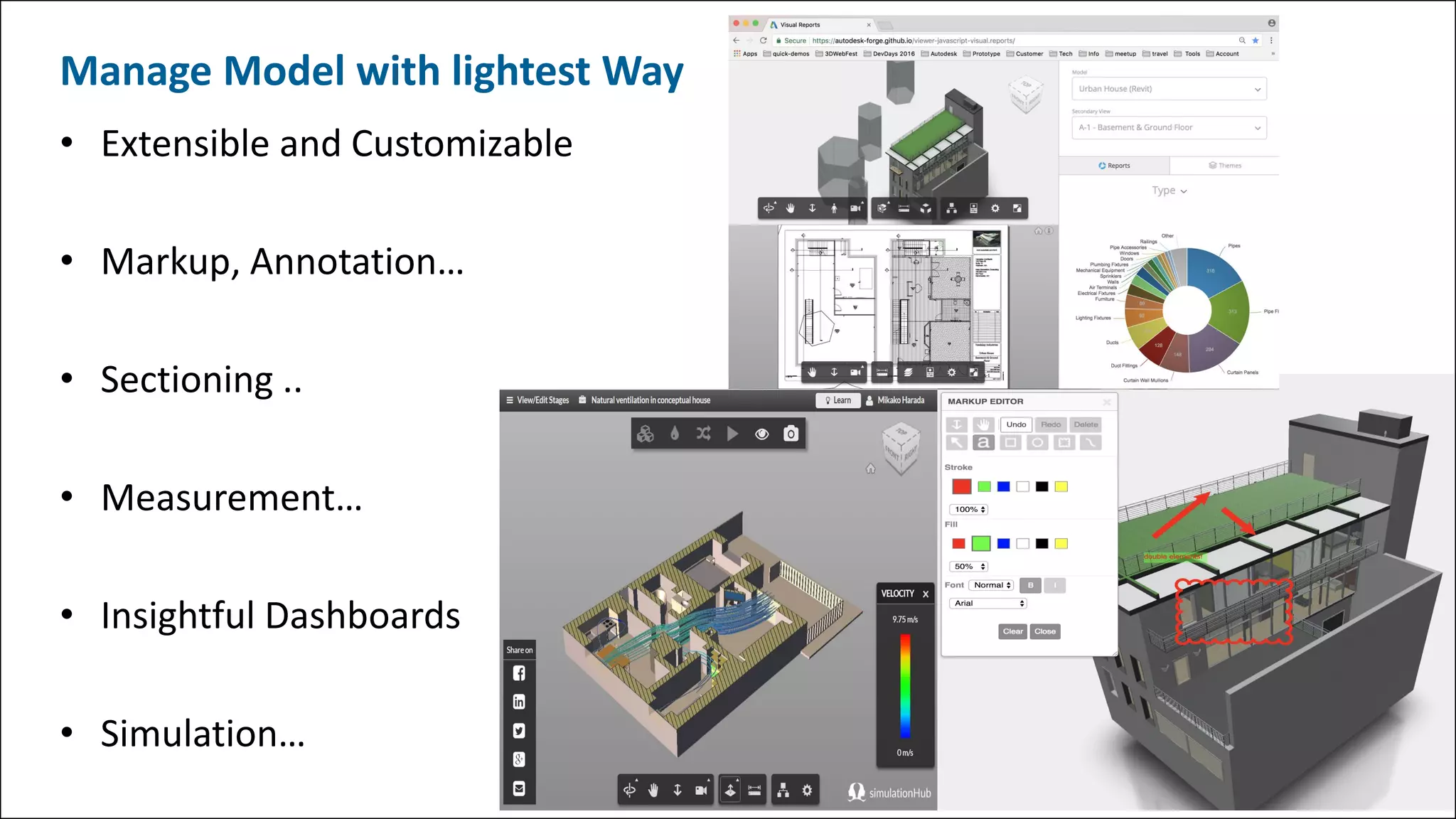Pick the green Fill color swatch
Viewport: 1456px width, 819px height.
[x=980, y=544]
